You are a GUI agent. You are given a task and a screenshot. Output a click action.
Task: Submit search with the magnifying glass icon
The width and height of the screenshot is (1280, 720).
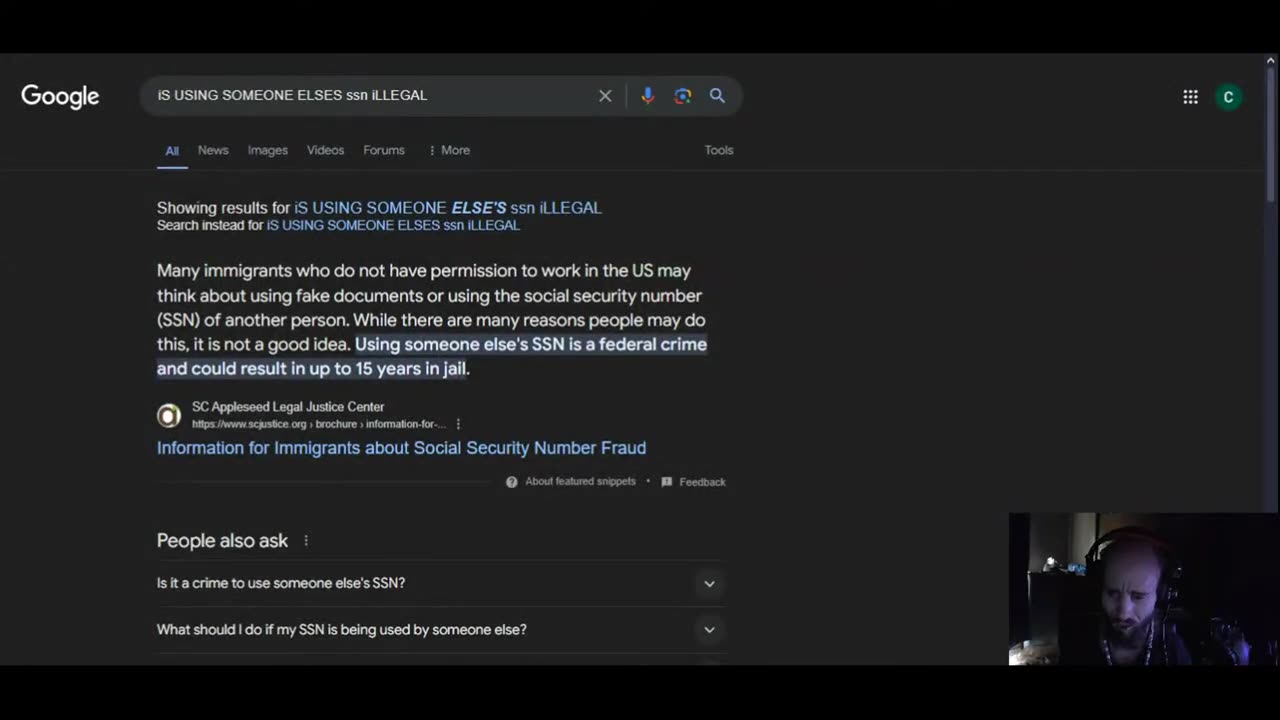pyautogui.click(x=717, y=96)
